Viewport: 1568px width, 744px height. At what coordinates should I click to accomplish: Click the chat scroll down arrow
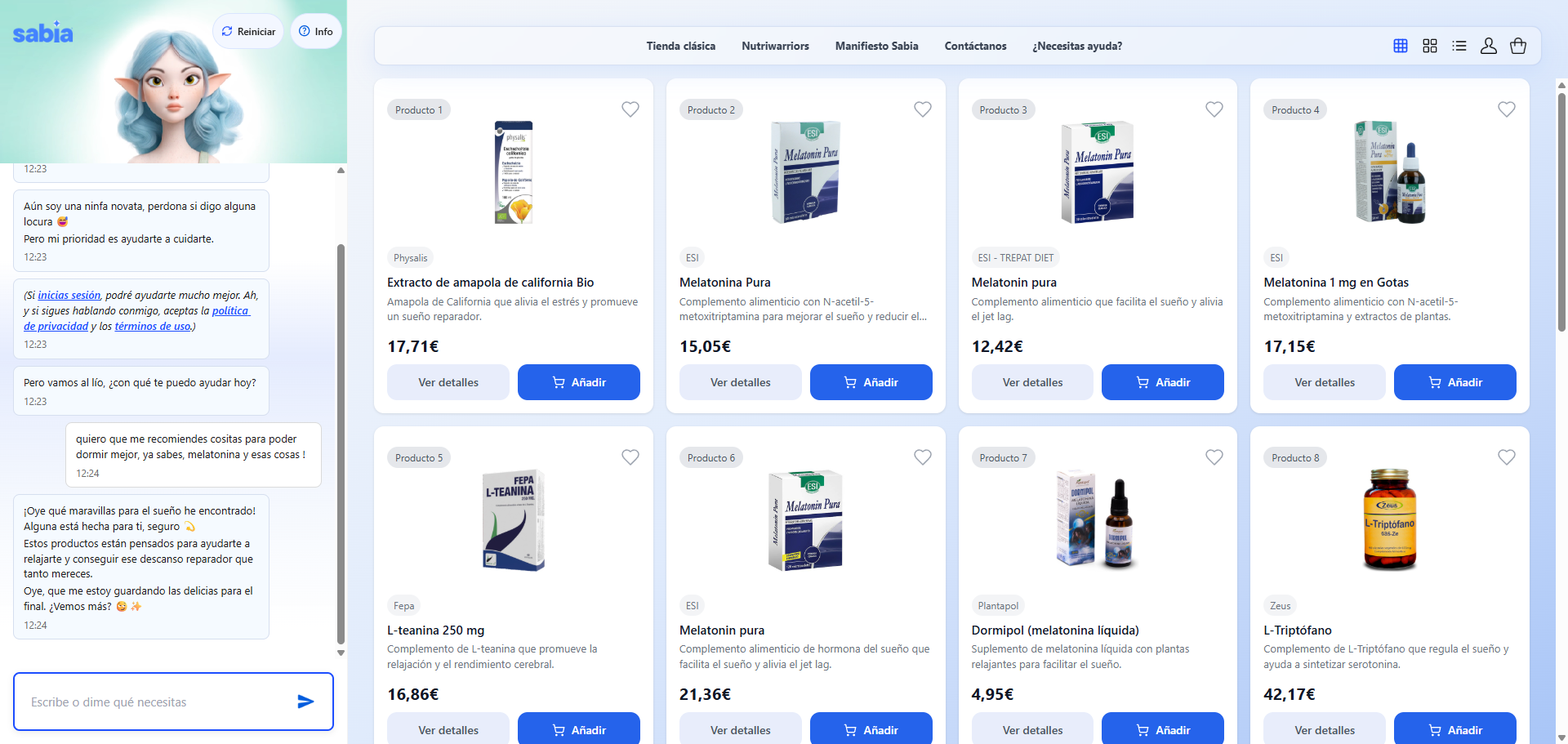coord(341,653)
